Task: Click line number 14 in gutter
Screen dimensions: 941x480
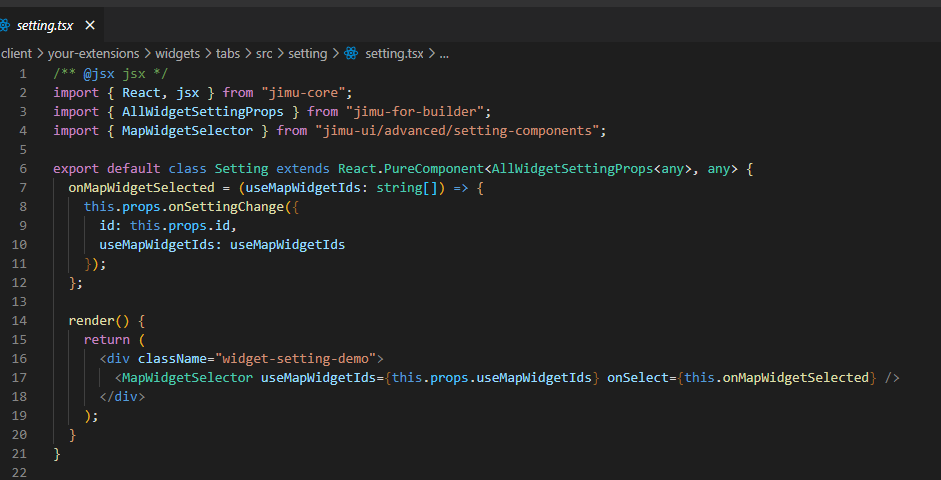Action: click(x=19, y=320)
